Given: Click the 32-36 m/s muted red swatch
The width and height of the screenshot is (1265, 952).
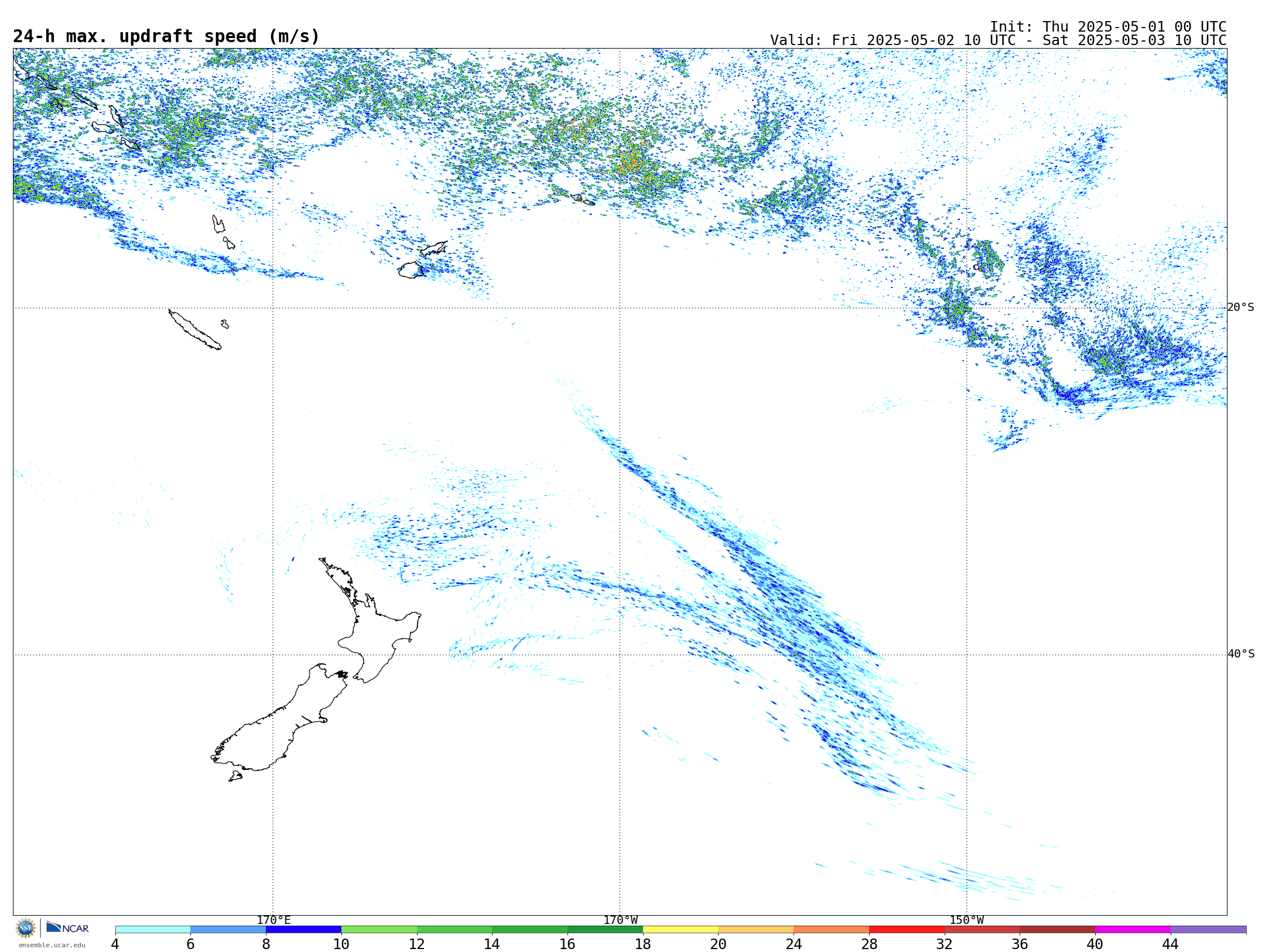Looking at the screenshot, I should tap(982, 930).
